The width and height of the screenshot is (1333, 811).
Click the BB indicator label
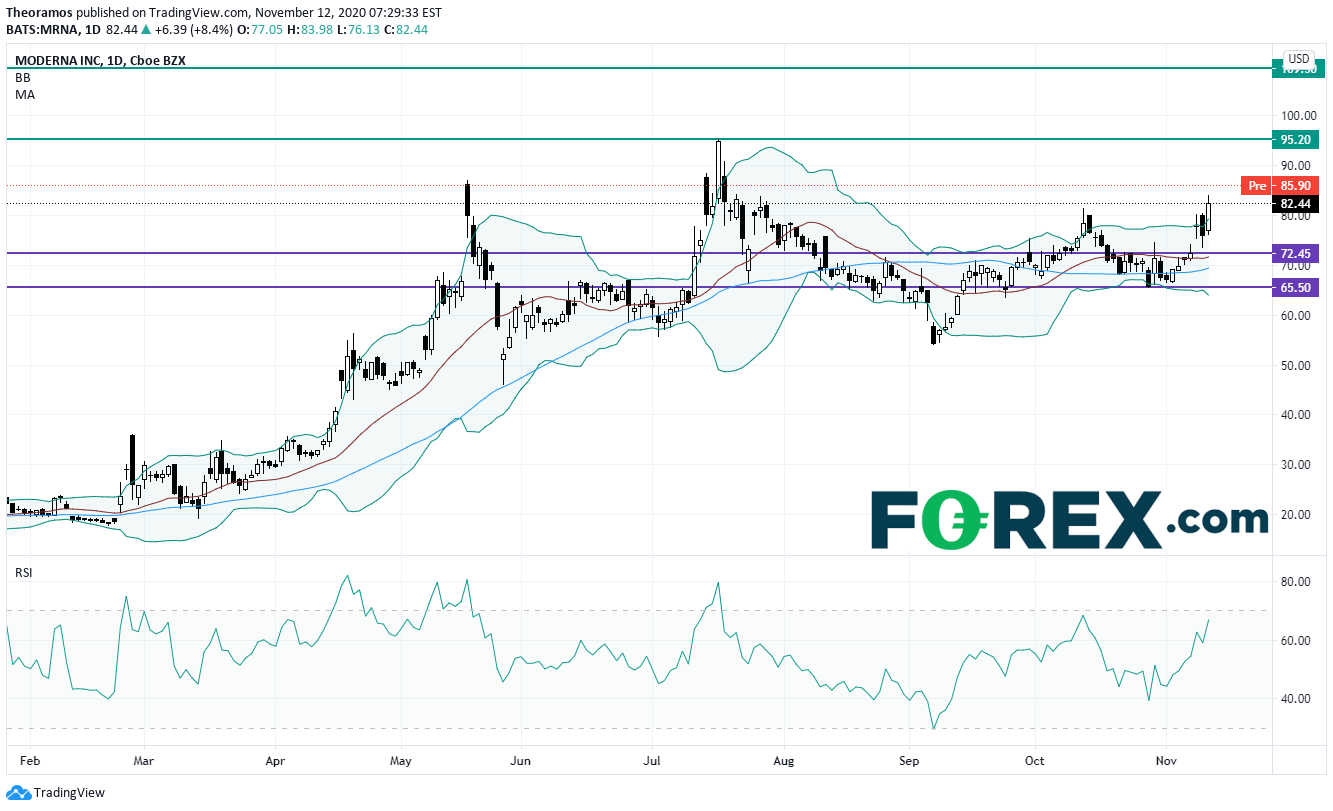point(22,77)
